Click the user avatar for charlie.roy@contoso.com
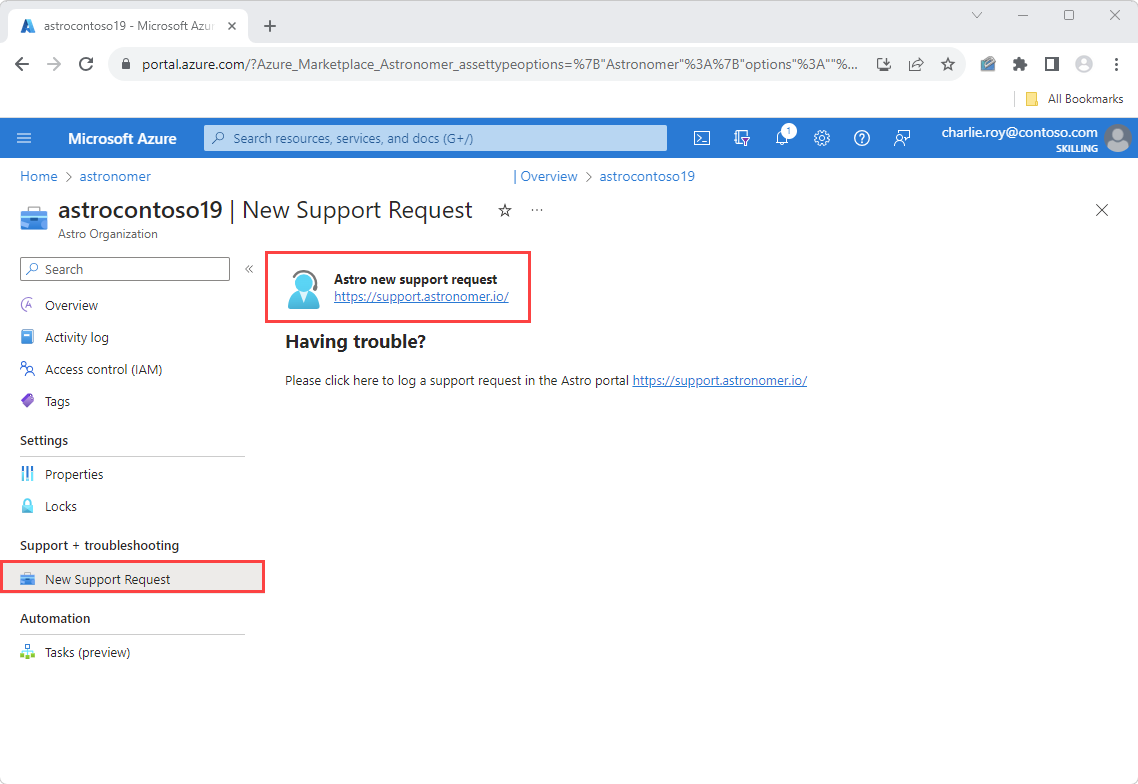1138x784 pixels. 1118,138
